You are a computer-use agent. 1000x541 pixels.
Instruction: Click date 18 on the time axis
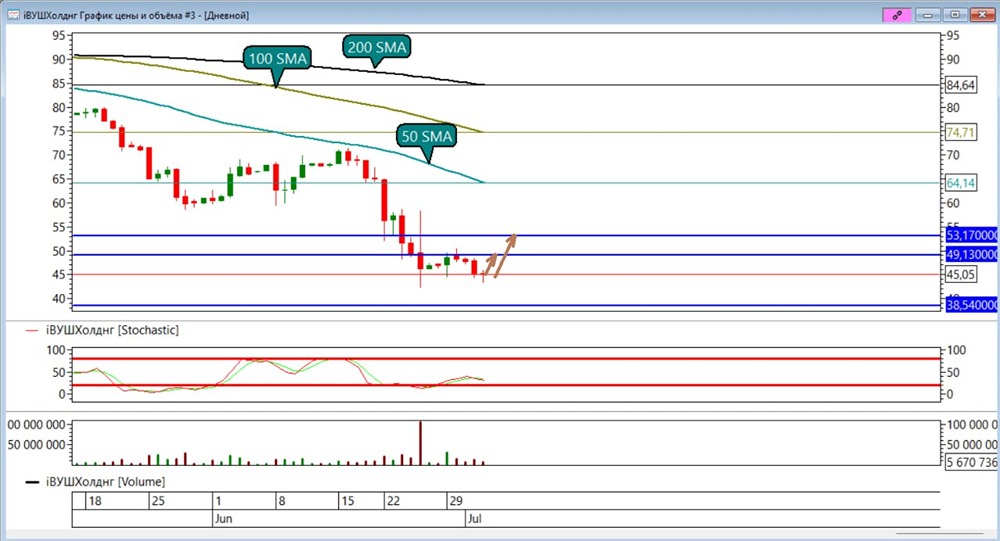pos(95,501)
